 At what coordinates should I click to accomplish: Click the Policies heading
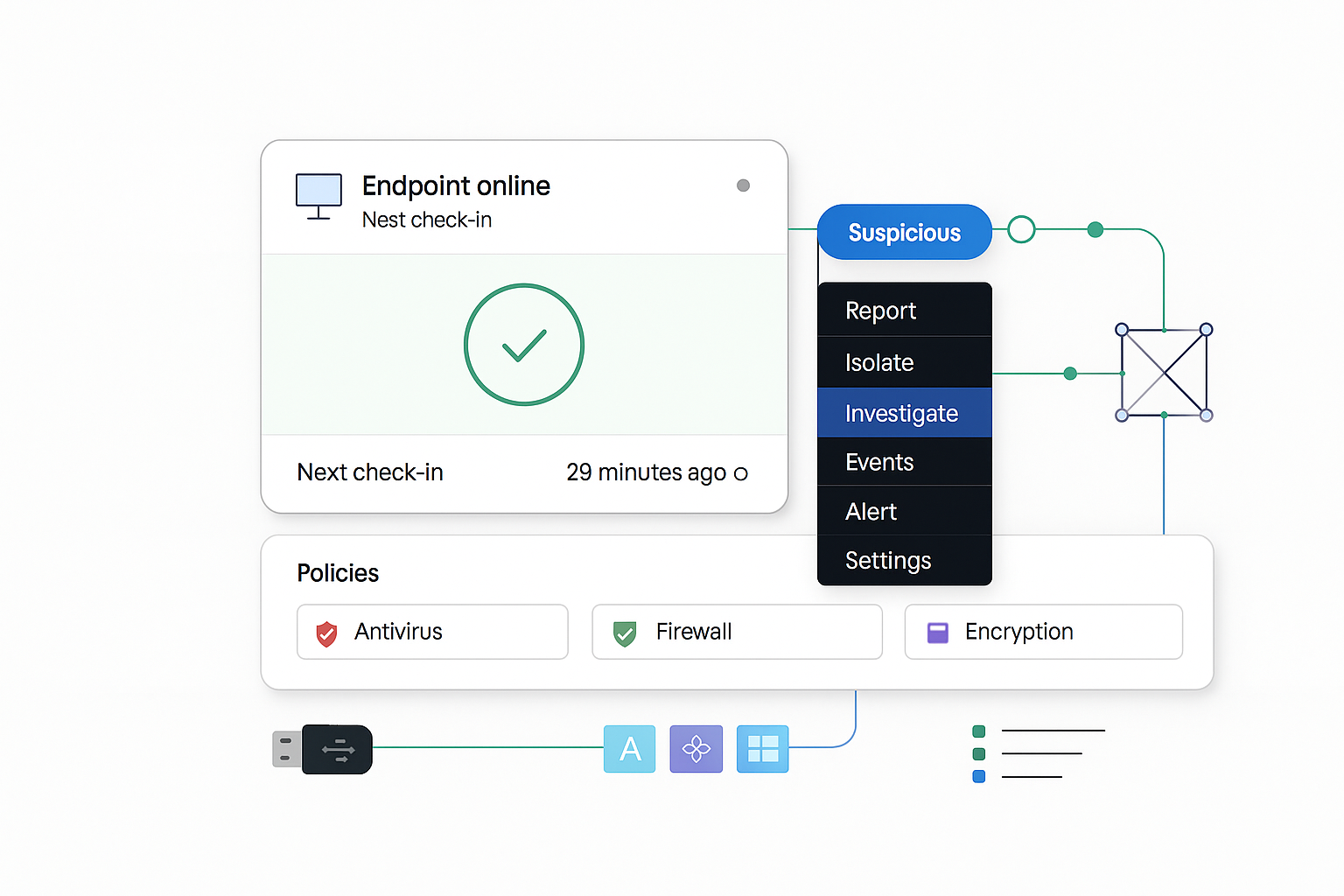tap(338, 573)
